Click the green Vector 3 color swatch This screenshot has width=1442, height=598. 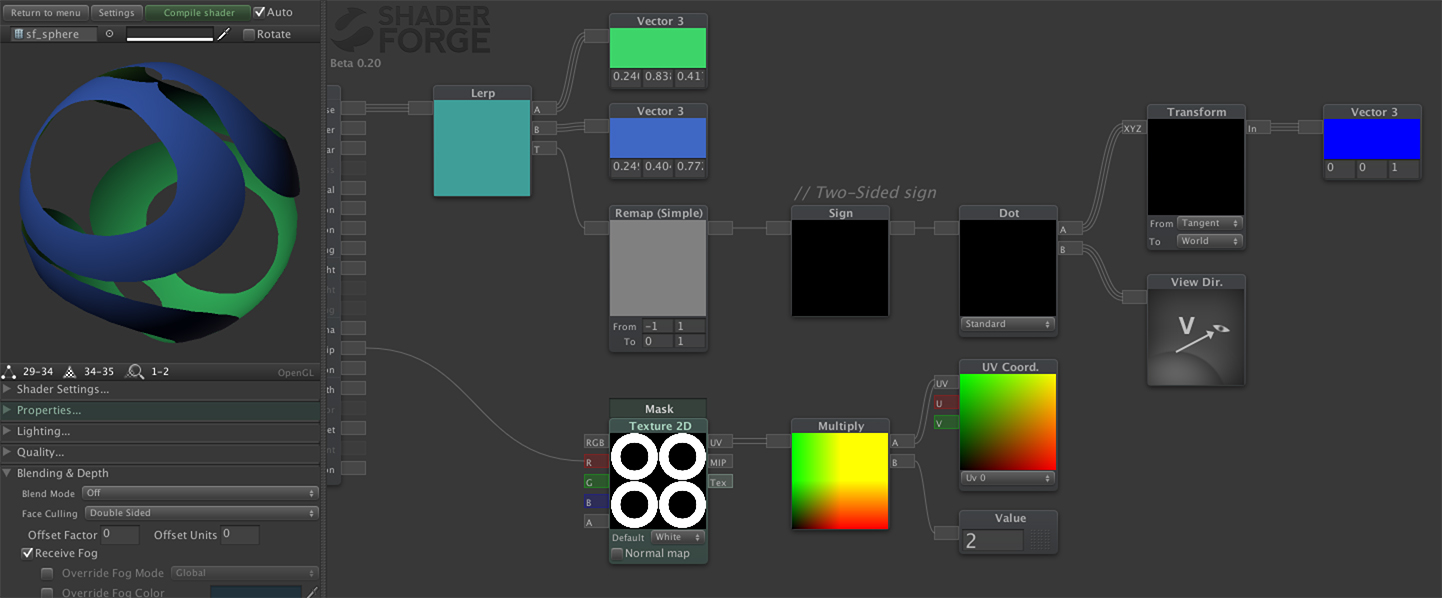pos(657,48)
